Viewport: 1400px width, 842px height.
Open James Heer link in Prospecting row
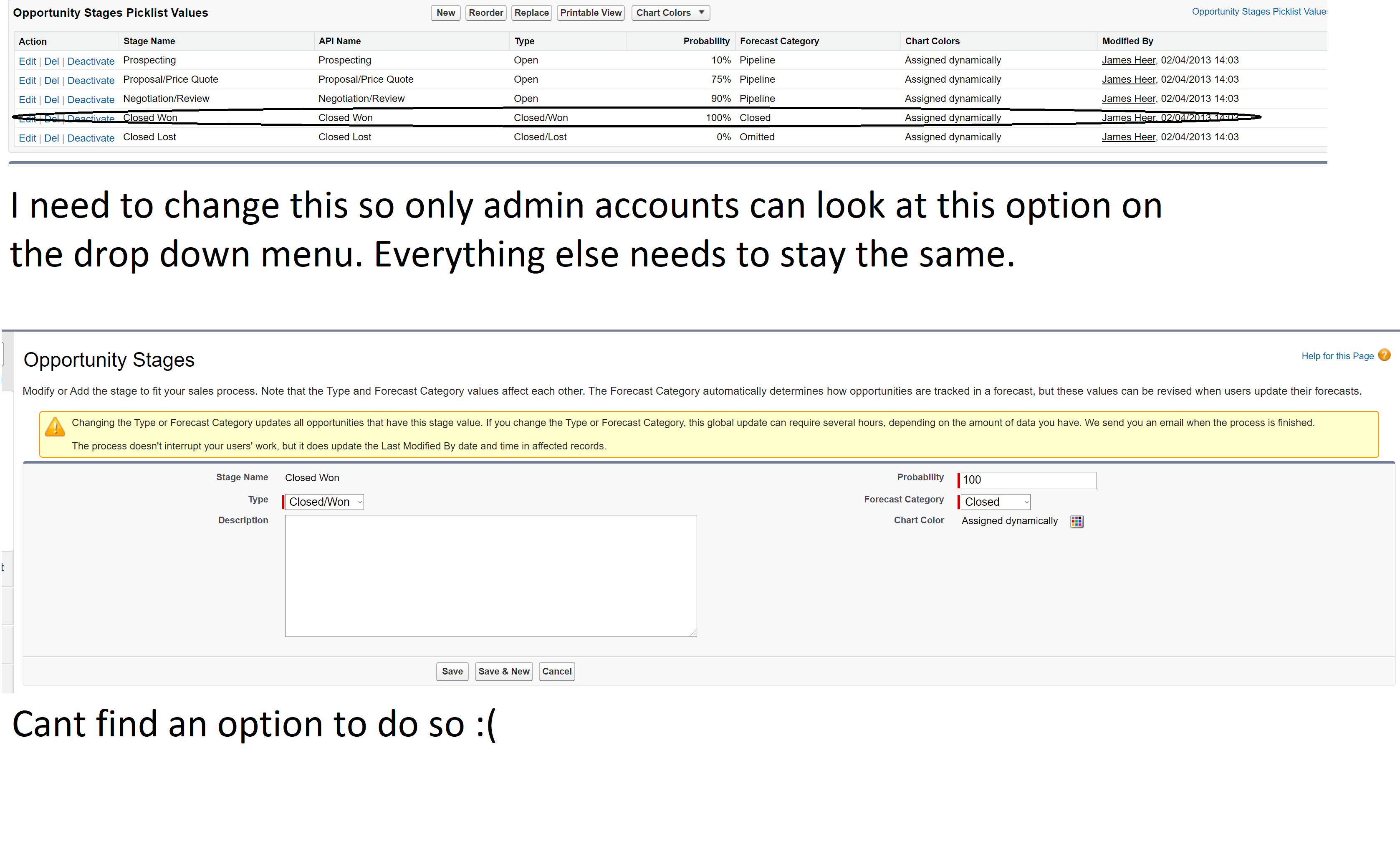pyautogui.click(x=1128, y=60)
